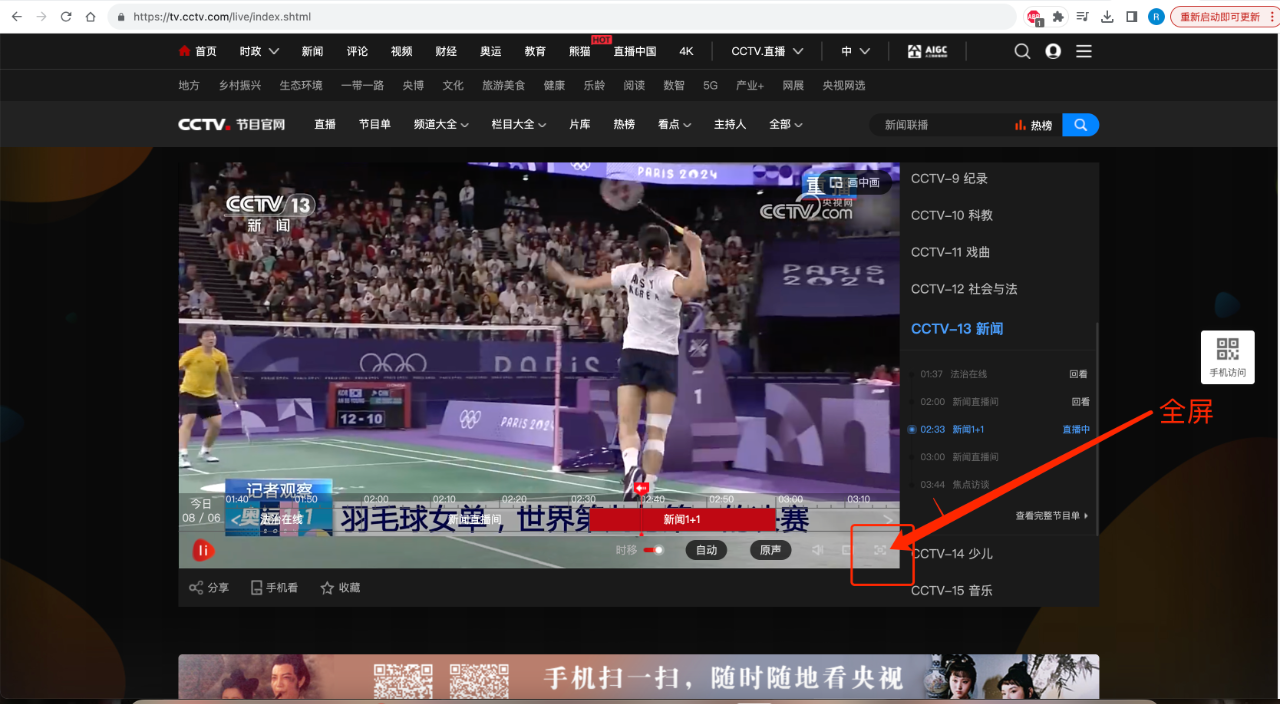Click the red 新闻1+1 timeline segment
This screenshot has width=1280, height=704.
682,520
